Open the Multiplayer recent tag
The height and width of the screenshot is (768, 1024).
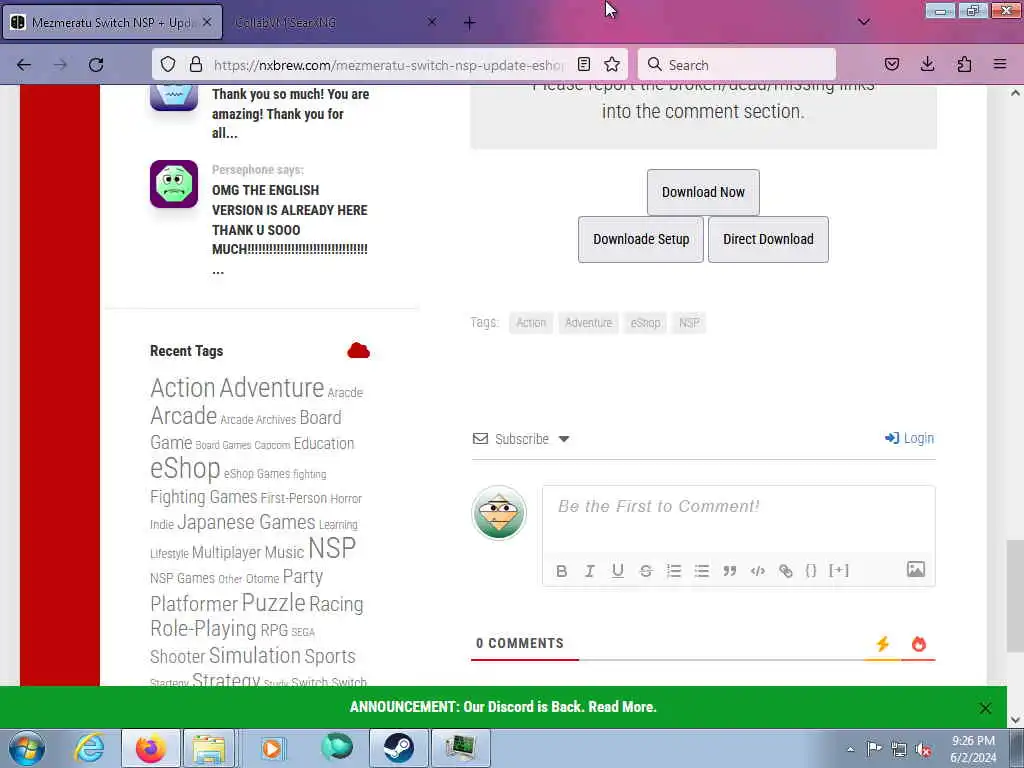(226, 552)
